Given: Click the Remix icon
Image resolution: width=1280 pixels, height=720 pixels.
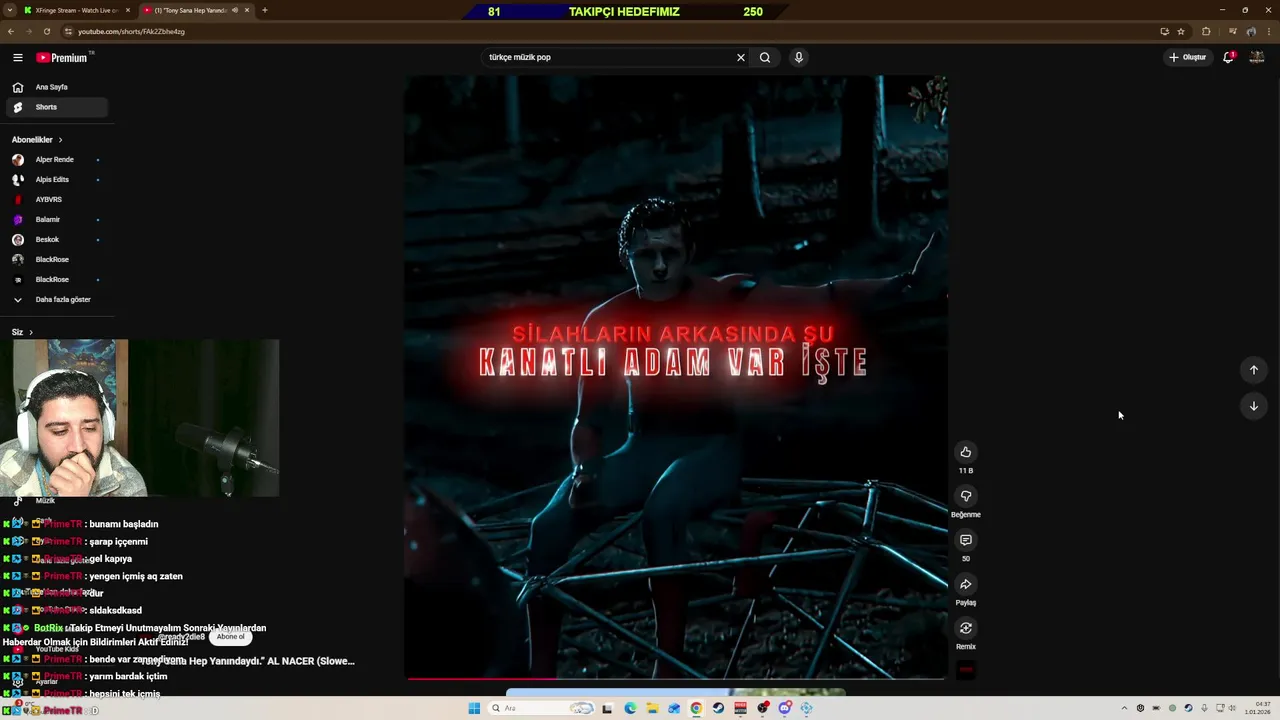Looking at the screenshot, I should coord(966,628).
